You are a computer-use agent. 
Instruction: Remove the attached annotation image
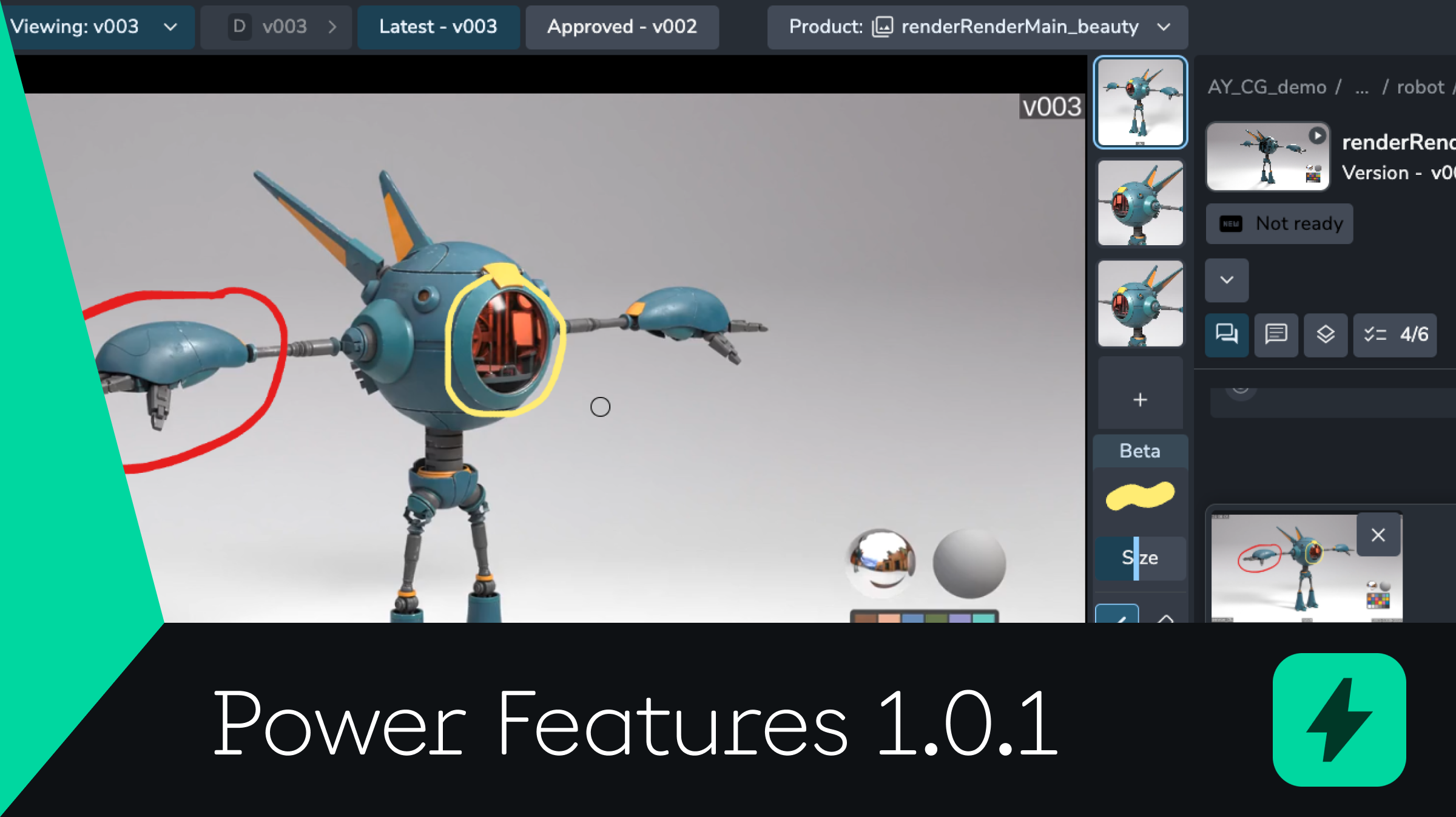click(1378, 535)
